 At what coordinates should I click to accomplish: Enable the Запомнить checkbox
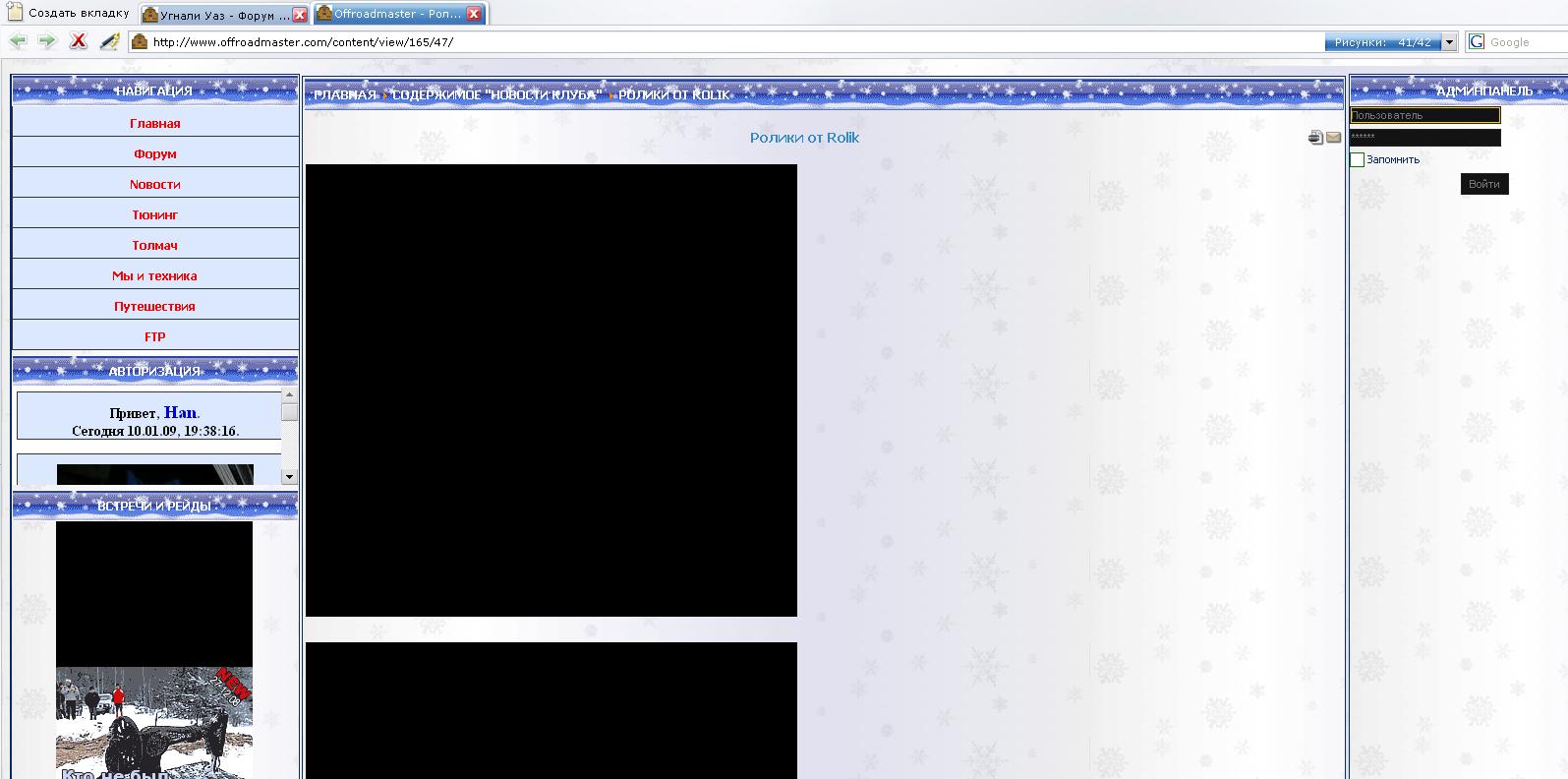[1358, 159]
